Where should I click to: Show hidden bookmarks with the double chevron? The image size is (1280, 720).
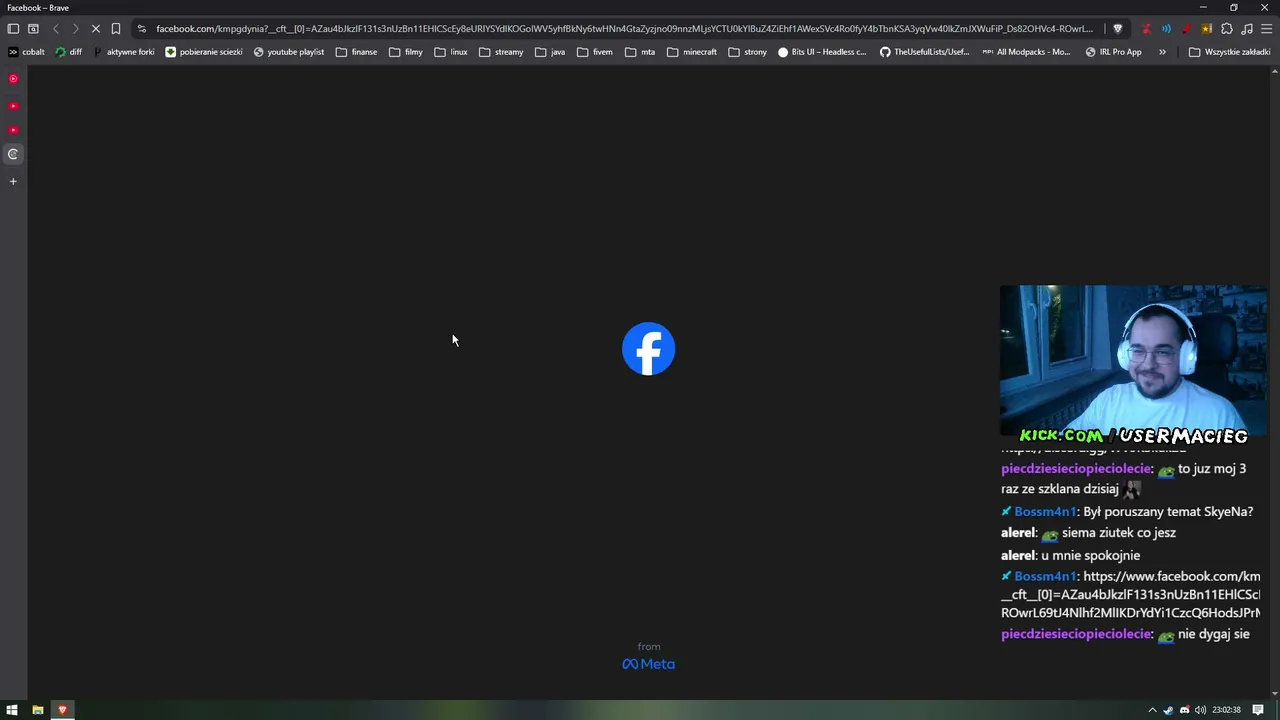click(1162, 52)
